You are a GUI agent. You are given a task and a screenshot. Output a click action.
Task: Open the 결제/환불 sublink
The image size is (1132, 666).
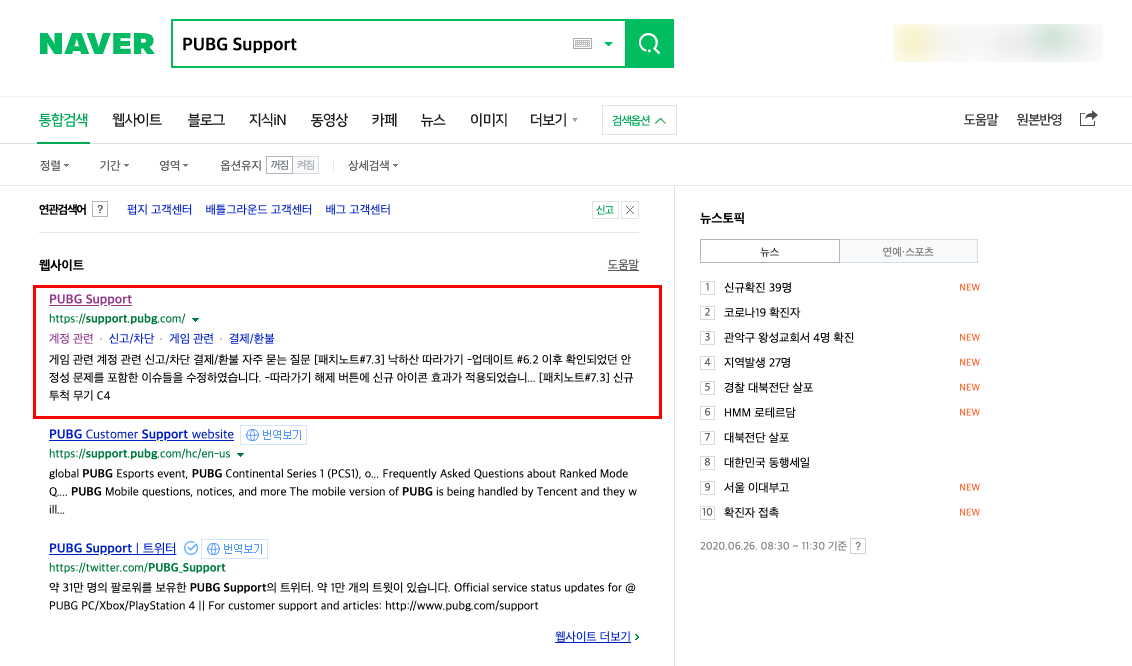(251, 338)
